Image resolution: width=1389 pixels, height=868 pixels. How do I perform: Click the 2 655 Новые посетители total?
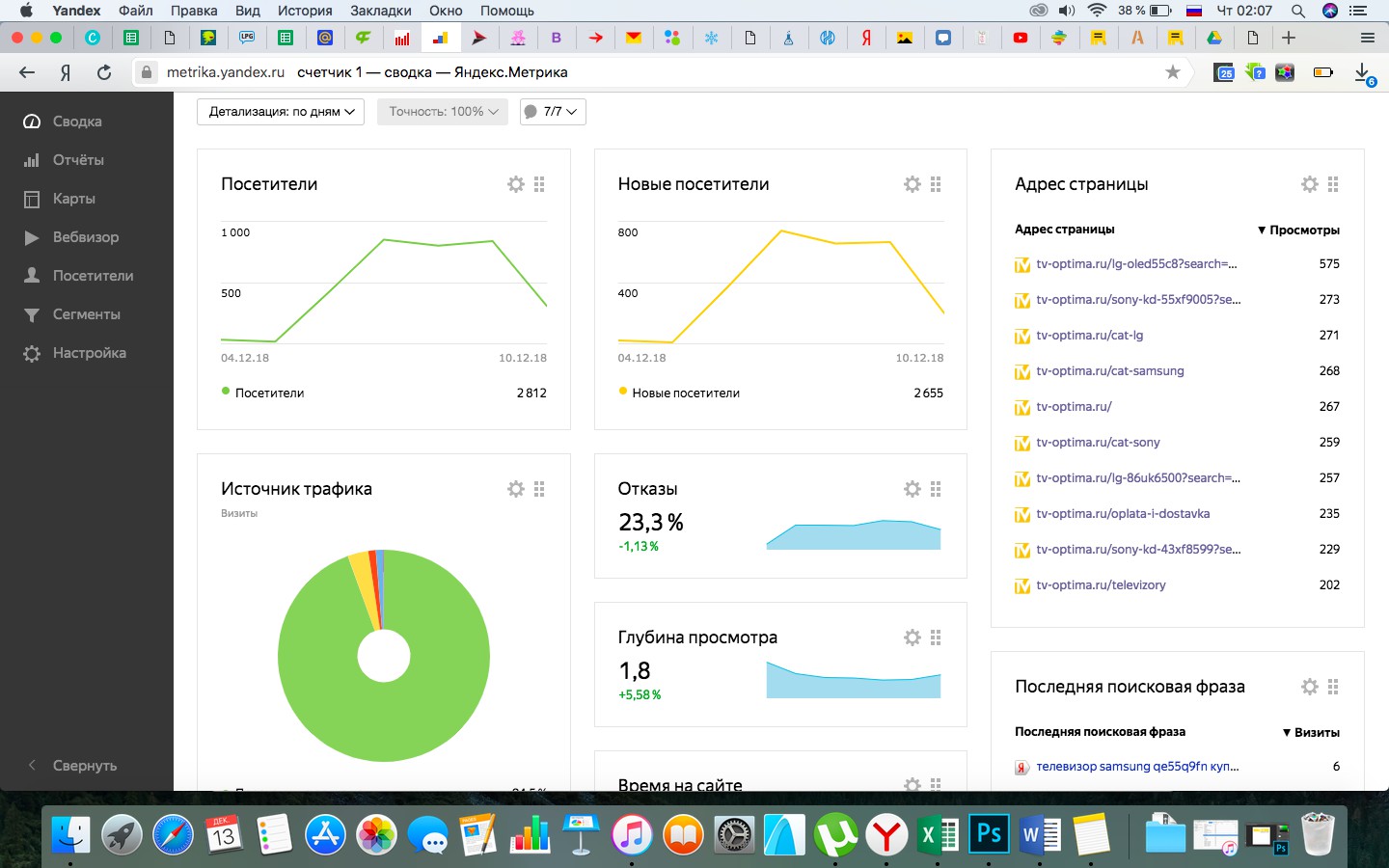tap(928, 393)
